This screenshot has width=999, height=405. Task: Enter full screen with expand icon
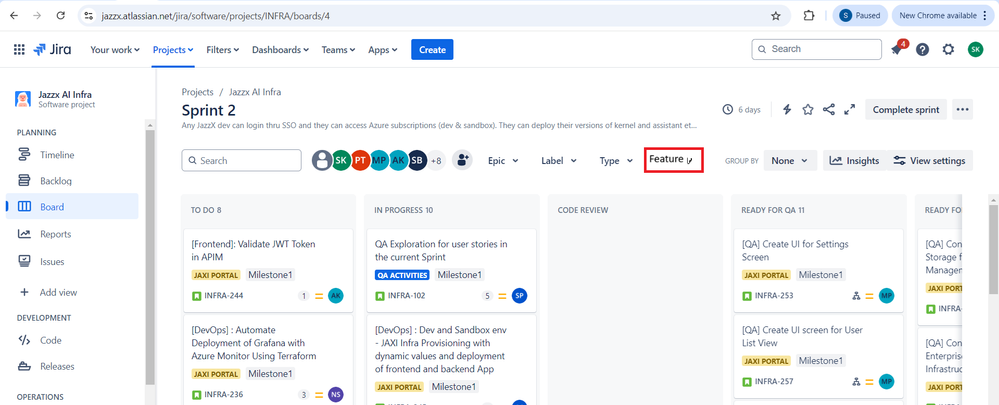tap(849, 110)
